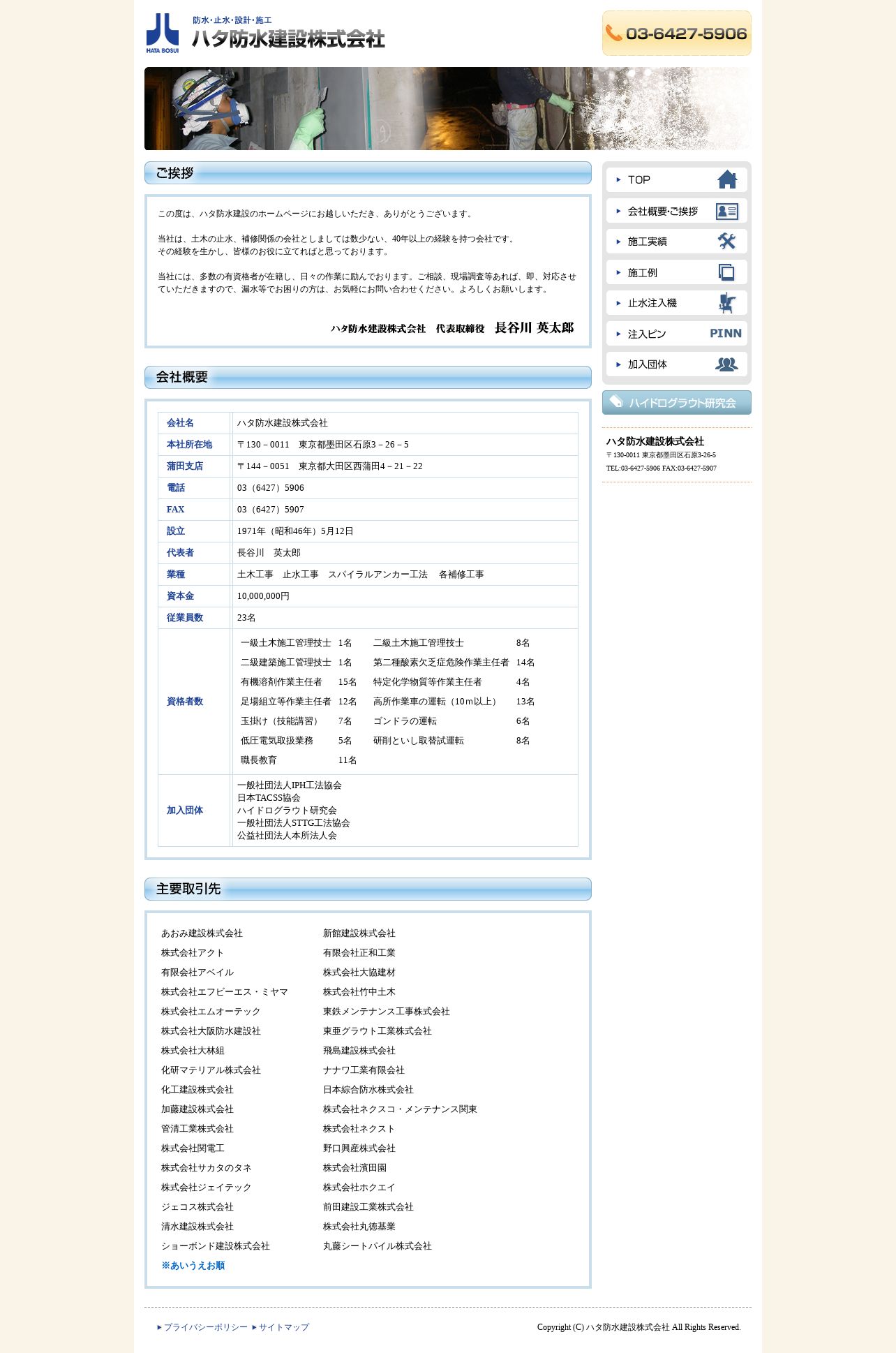Viewport: 896px width, 1353px height.
Task: Click the ハイドログラウト研究会 banner button
Action: pyautogui.click(x=677, y=403)
